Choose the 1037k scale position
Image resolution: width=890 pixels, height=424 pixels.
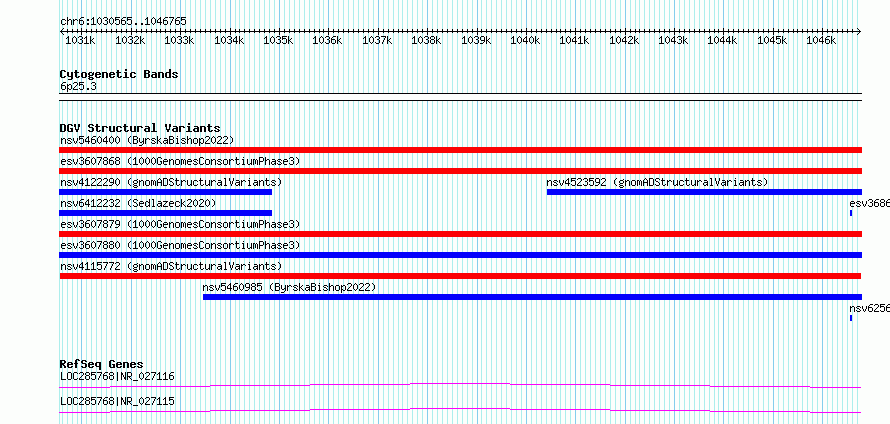point(377,40)
